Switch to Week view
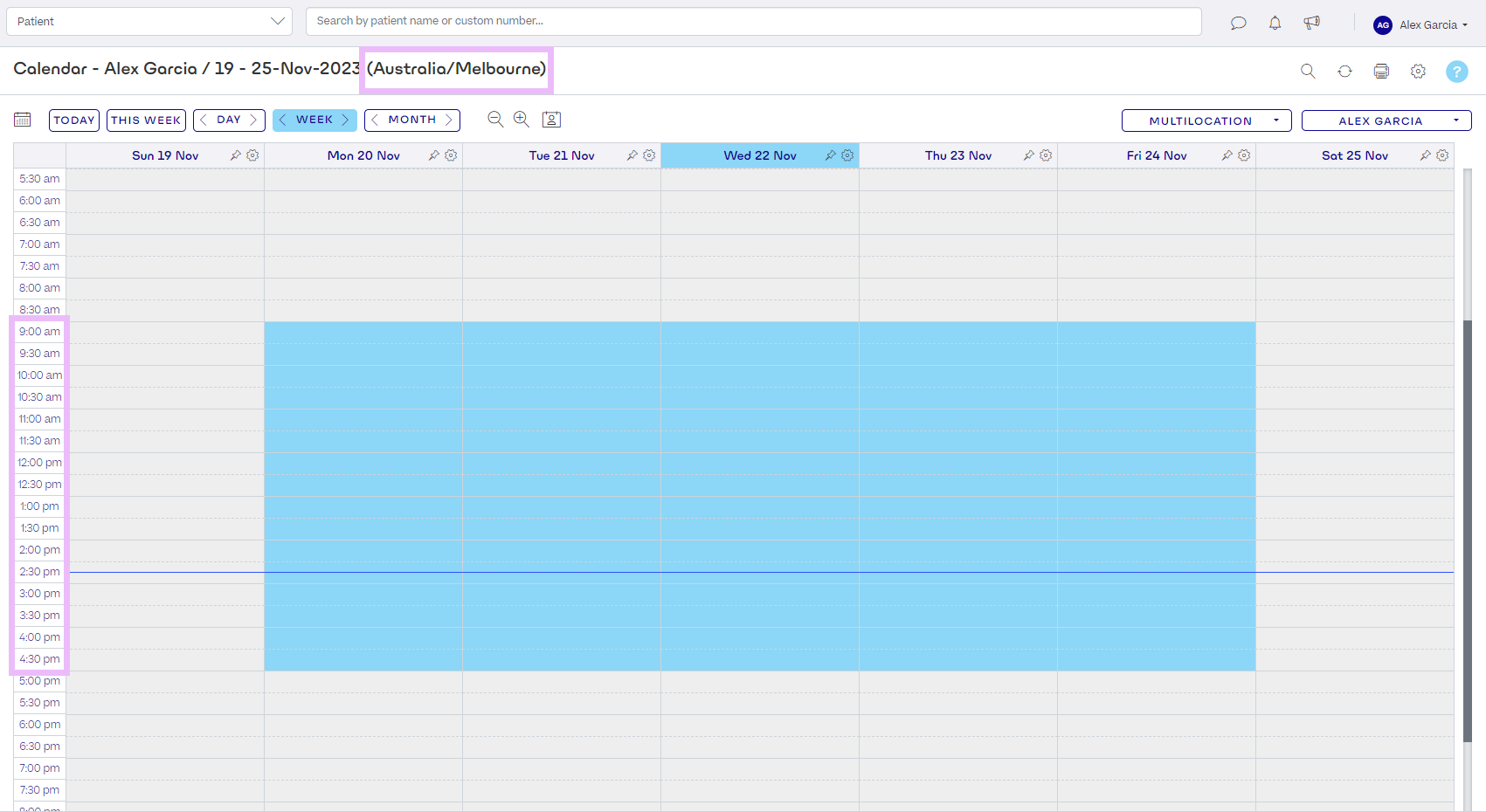The image size is (1486, 812). pyautogui.click(x=314, y=120)
